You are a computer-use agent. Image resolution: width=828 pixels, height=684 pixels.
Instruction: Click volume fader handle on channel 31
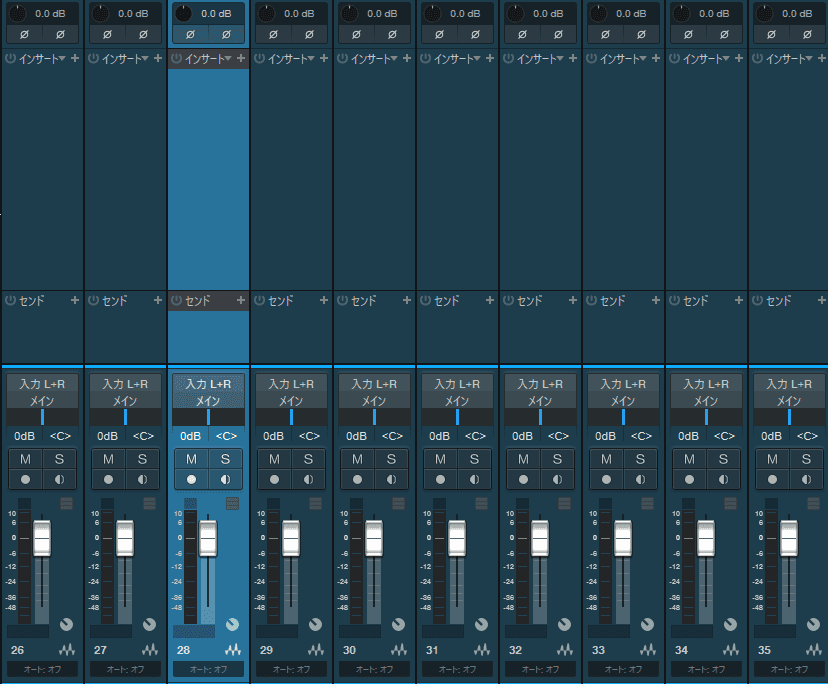click(457, 538)
